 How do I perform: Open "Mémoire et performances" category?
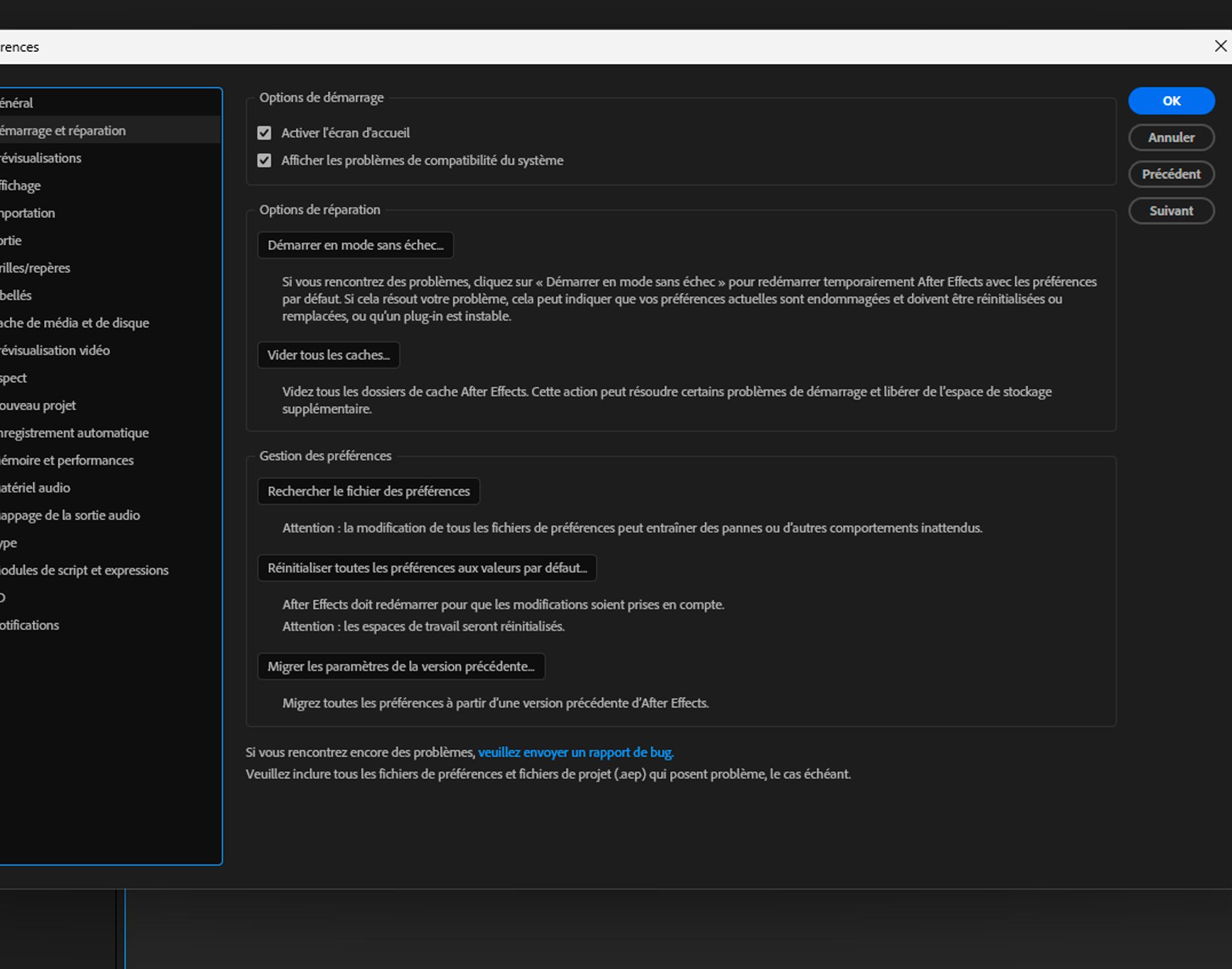coord(110,460)
